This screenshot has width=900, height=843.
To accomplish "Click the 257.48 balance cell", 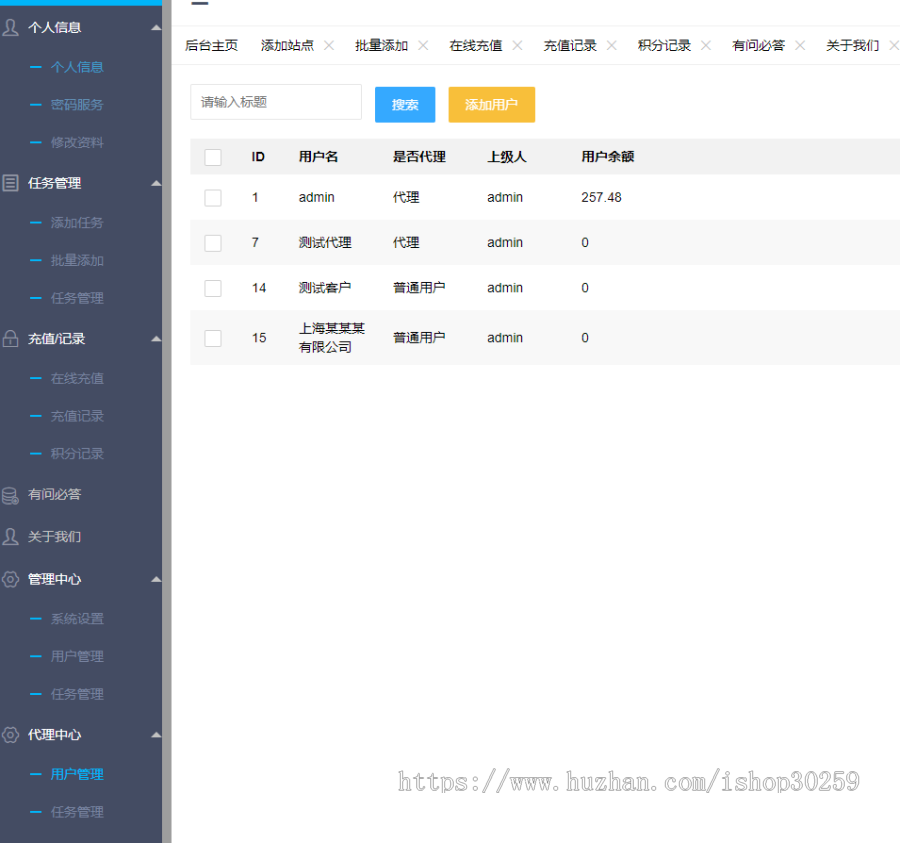I will [601, 197].
